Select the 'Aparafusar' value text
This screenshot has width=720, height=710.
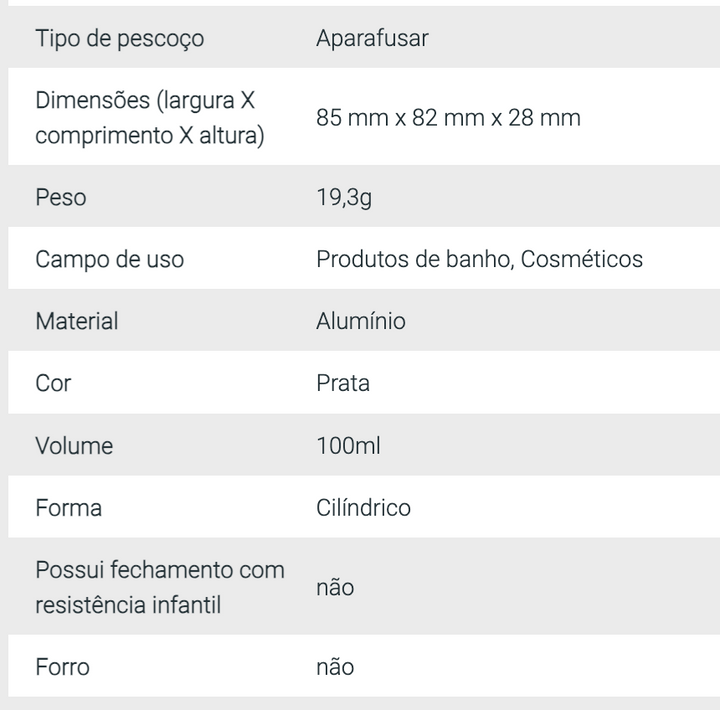pyautogui.click(x=372, y=38)
